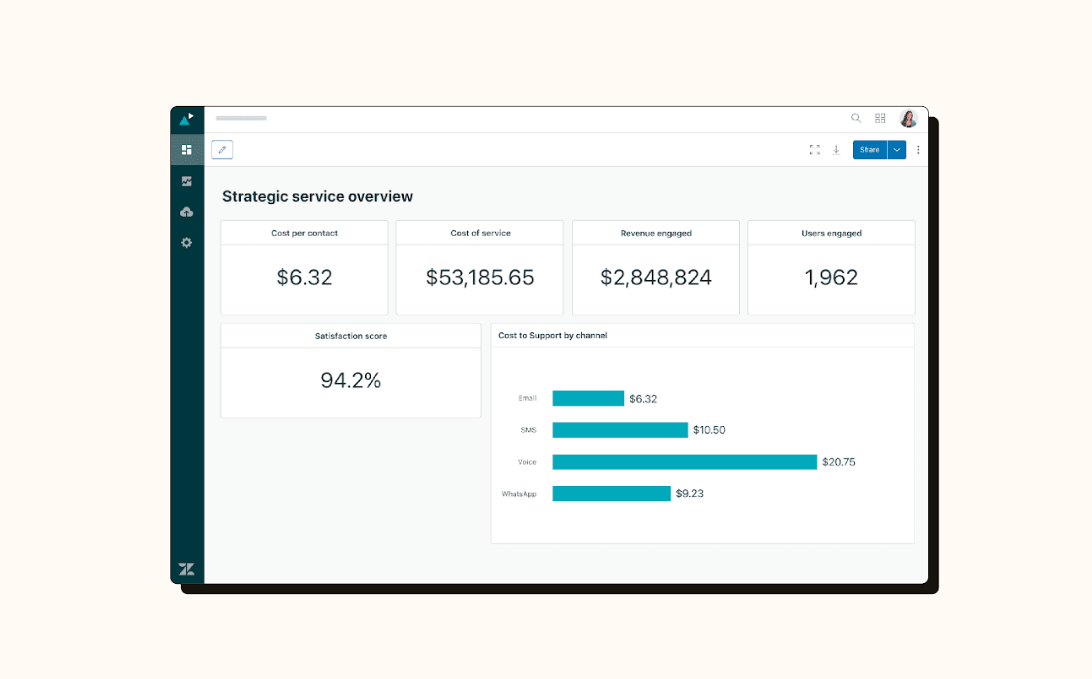The height and width of the screenshot is (679, 1092).
Task: Open the product switcher grid icon
Action: click(x=880, y=118)
